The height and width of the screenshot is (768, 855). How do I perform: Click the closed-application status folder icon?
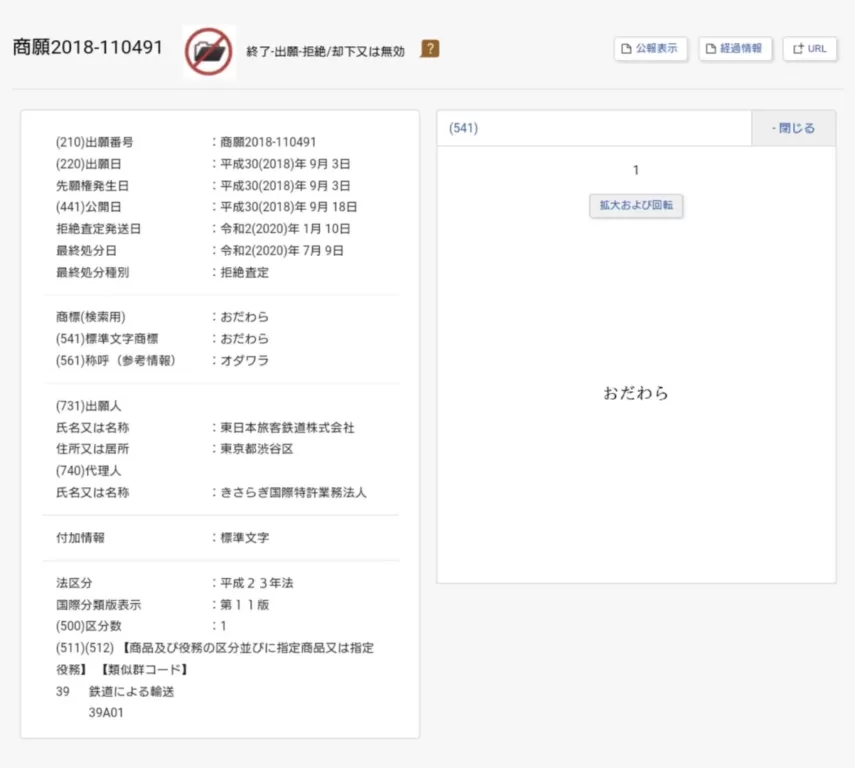click(209, 51)
